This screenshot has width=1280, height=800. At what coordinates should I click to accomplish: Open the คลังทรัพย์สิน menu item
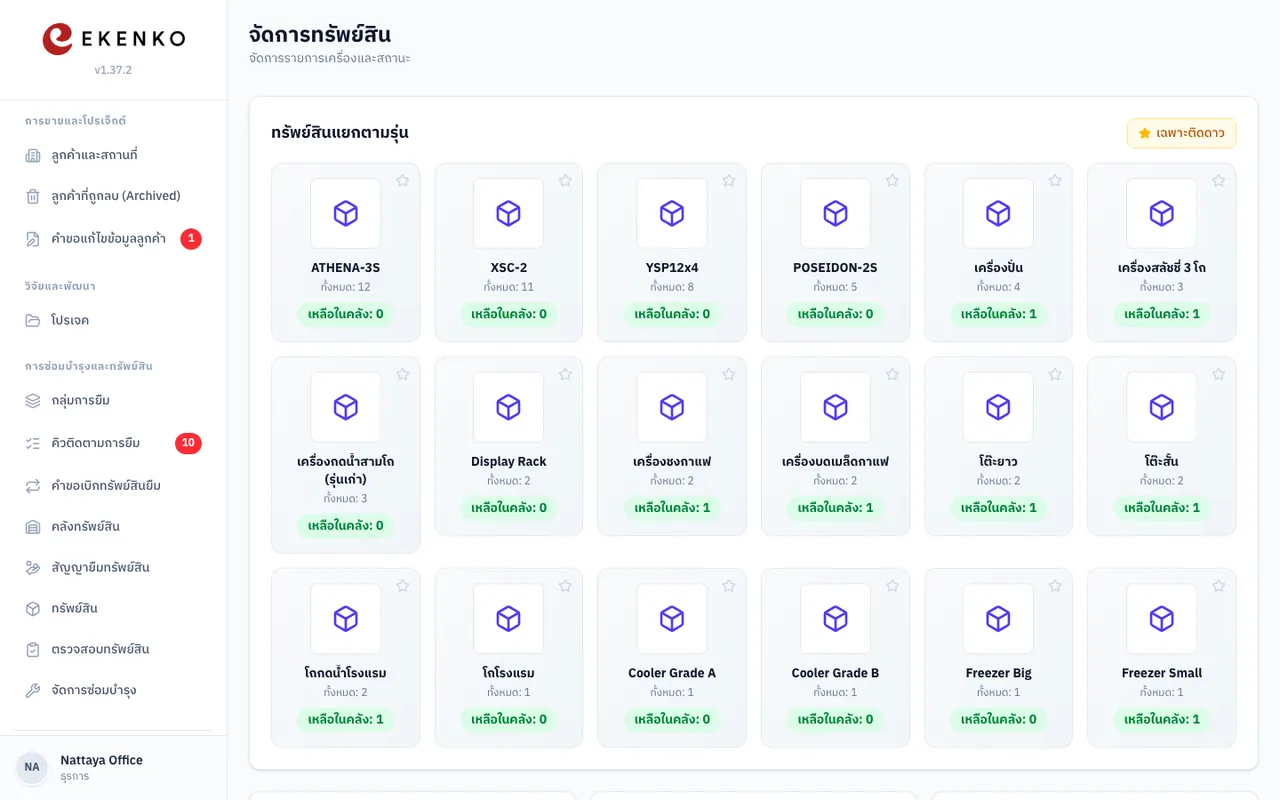pos(114,526)
